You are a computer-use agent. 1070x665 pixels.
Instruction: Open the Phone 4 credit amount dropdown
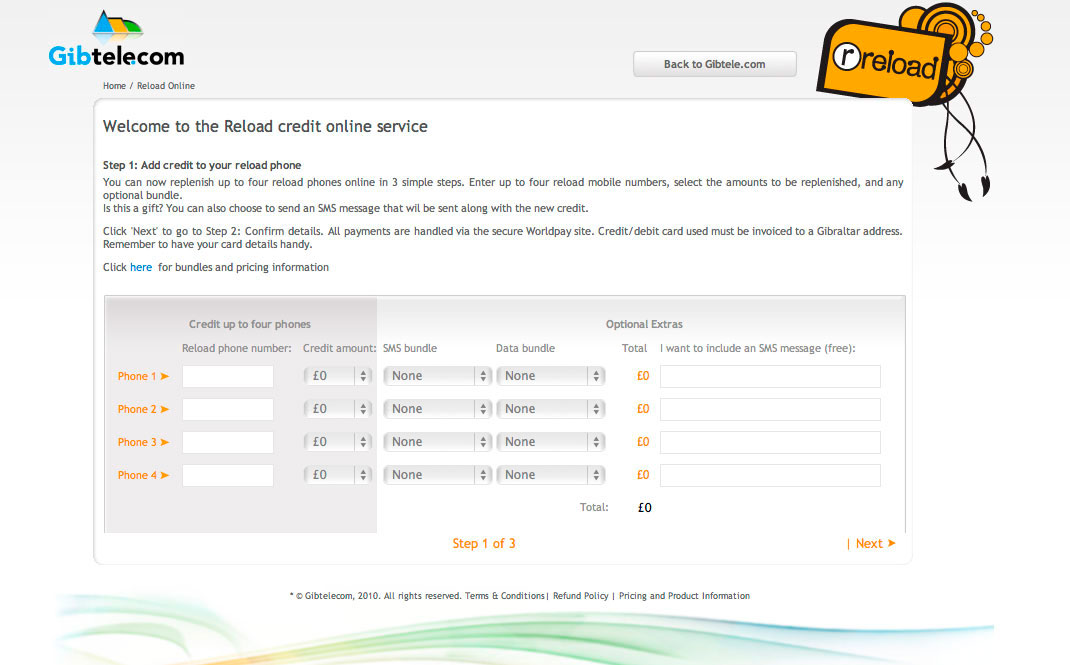[x=337, y=475]
